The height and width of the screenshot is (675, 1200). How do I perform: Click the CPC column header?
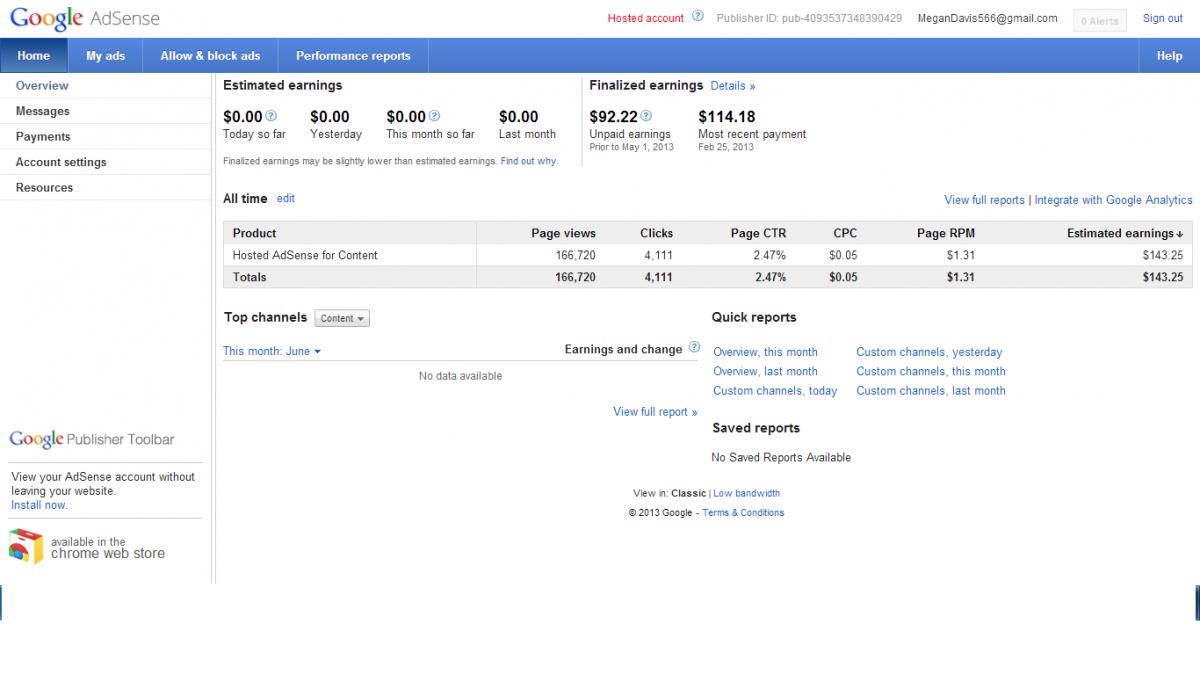click(845, 233)
